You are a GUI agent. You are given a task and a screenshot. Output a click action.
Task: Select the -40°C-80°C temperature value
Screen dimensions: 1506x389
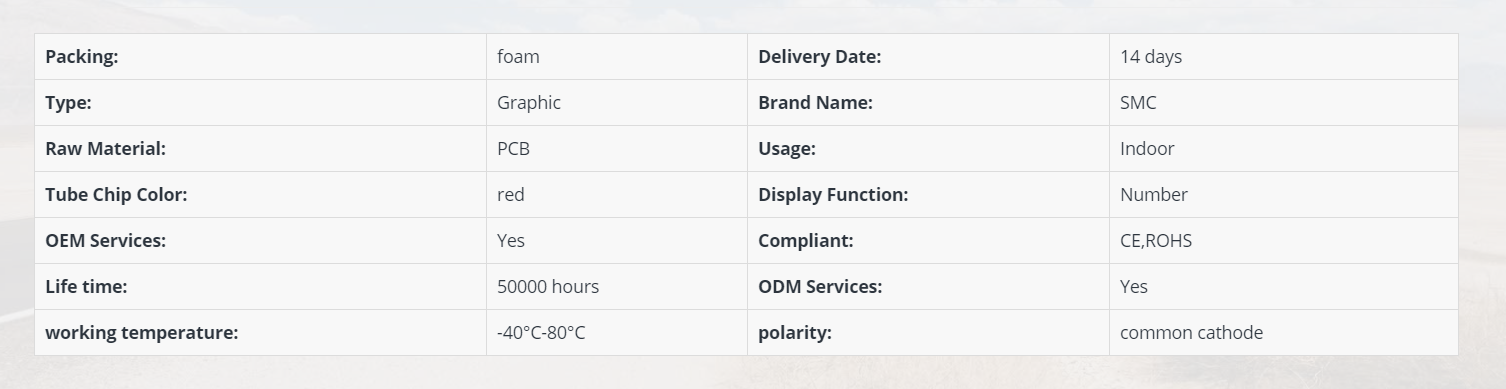540,333
